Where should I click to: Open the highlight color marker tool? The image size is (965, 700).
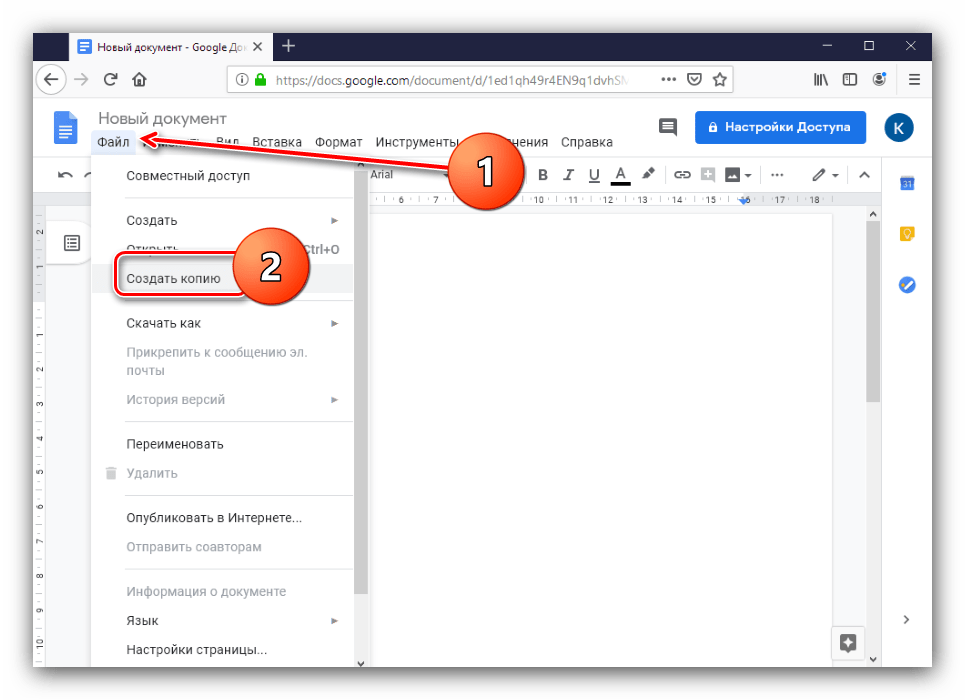[x=647, y=175]
